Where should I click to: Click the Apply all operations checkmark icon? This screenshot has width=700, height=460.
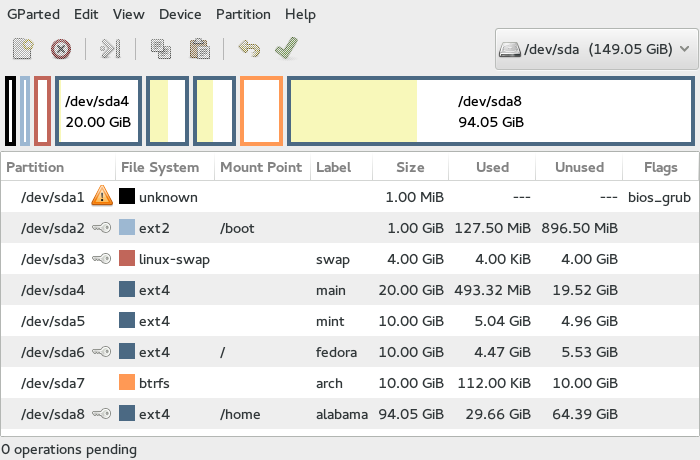(286, 48)
